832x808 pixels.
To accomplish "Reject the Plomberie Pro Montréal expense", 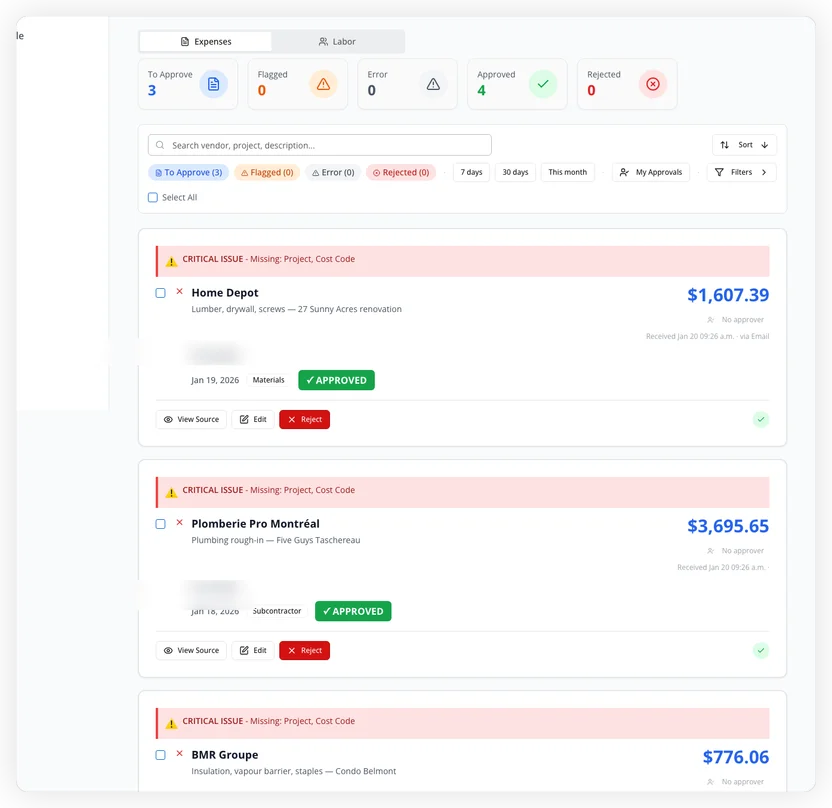I will (304, 650).
